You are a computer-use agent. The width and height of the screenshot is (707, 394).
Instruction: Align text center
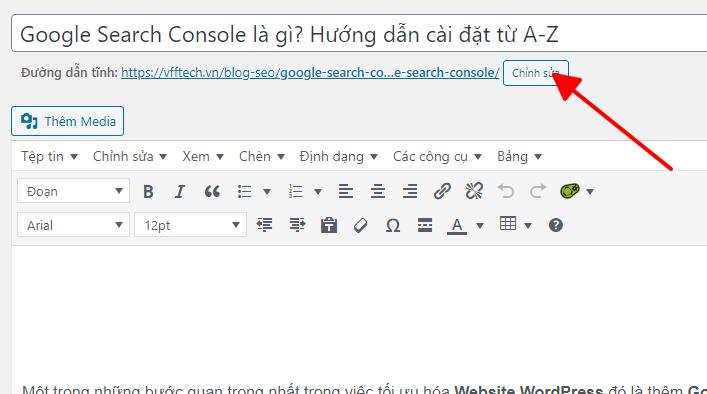[378, 192]
